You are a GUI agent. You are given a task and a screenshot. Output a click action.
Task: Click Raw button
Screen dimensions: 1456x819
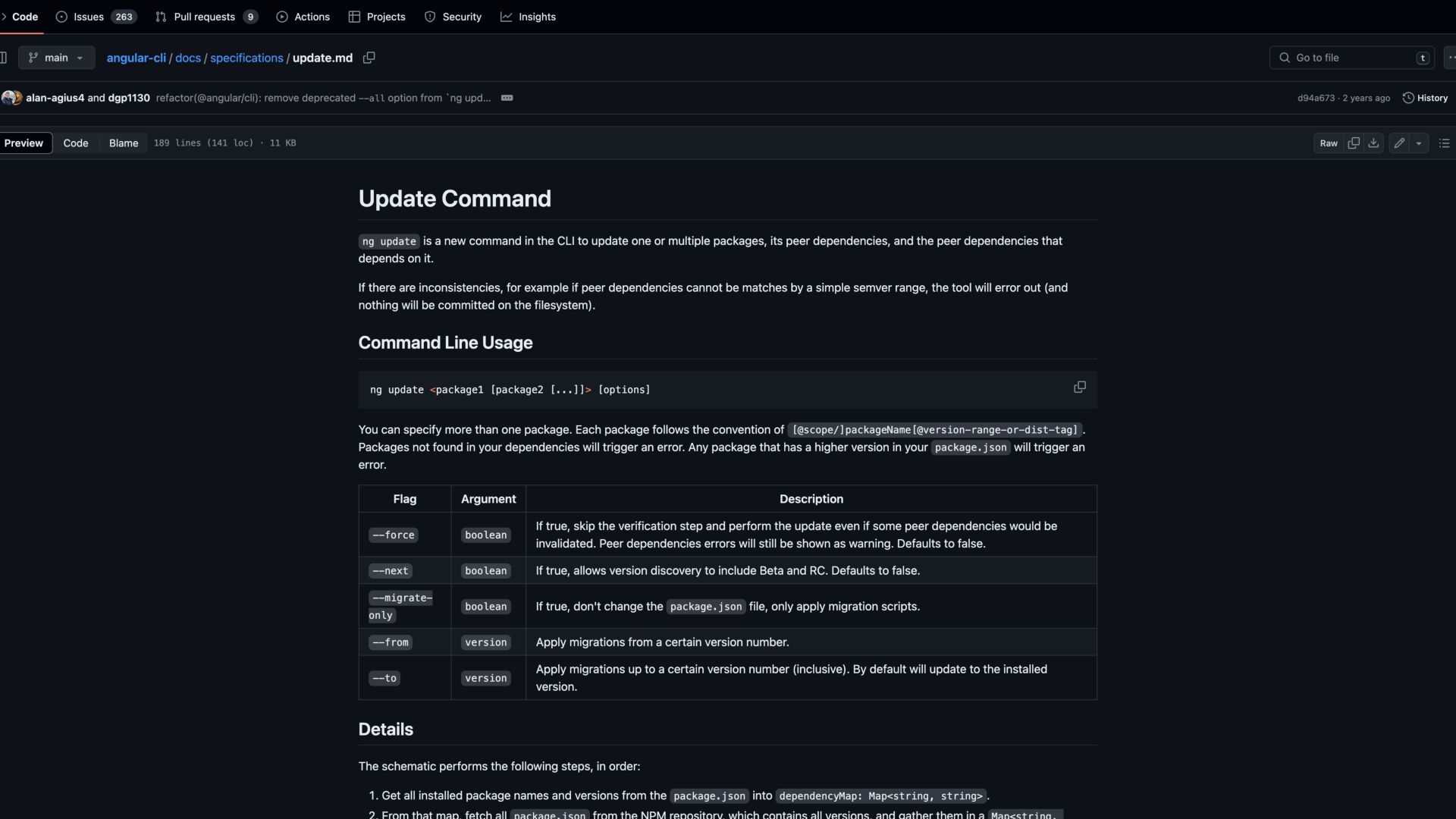[1328, 143]
